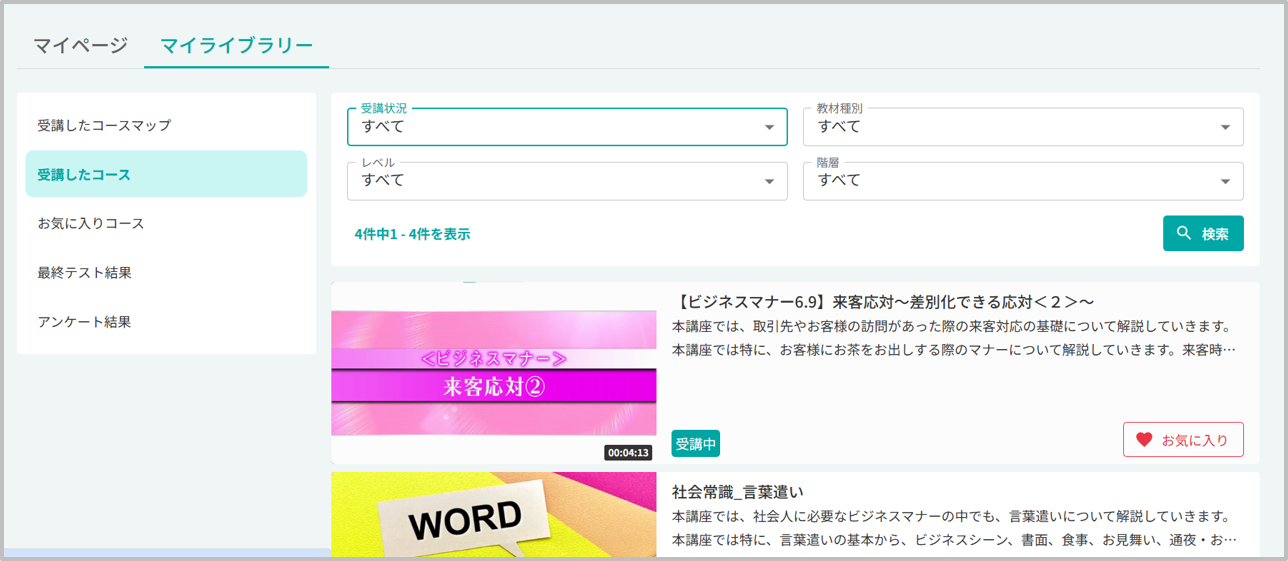The width and height of the screenshot is (1288, 561).
Task: Click the 検索 search button
Action: pos(1203,233)
